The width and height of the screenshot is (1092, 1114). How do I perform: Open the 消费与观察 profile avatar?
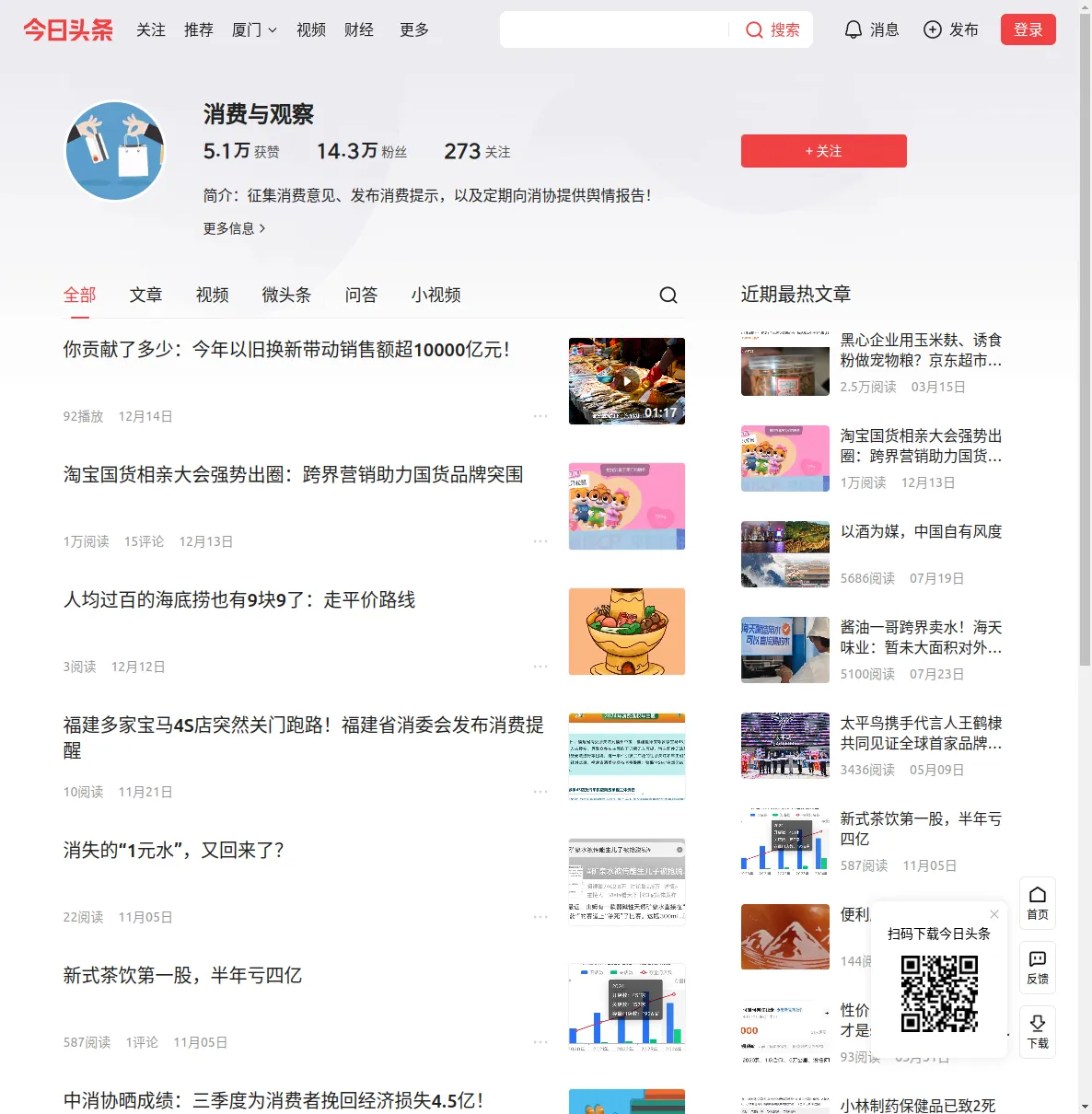tap(115, 151)
